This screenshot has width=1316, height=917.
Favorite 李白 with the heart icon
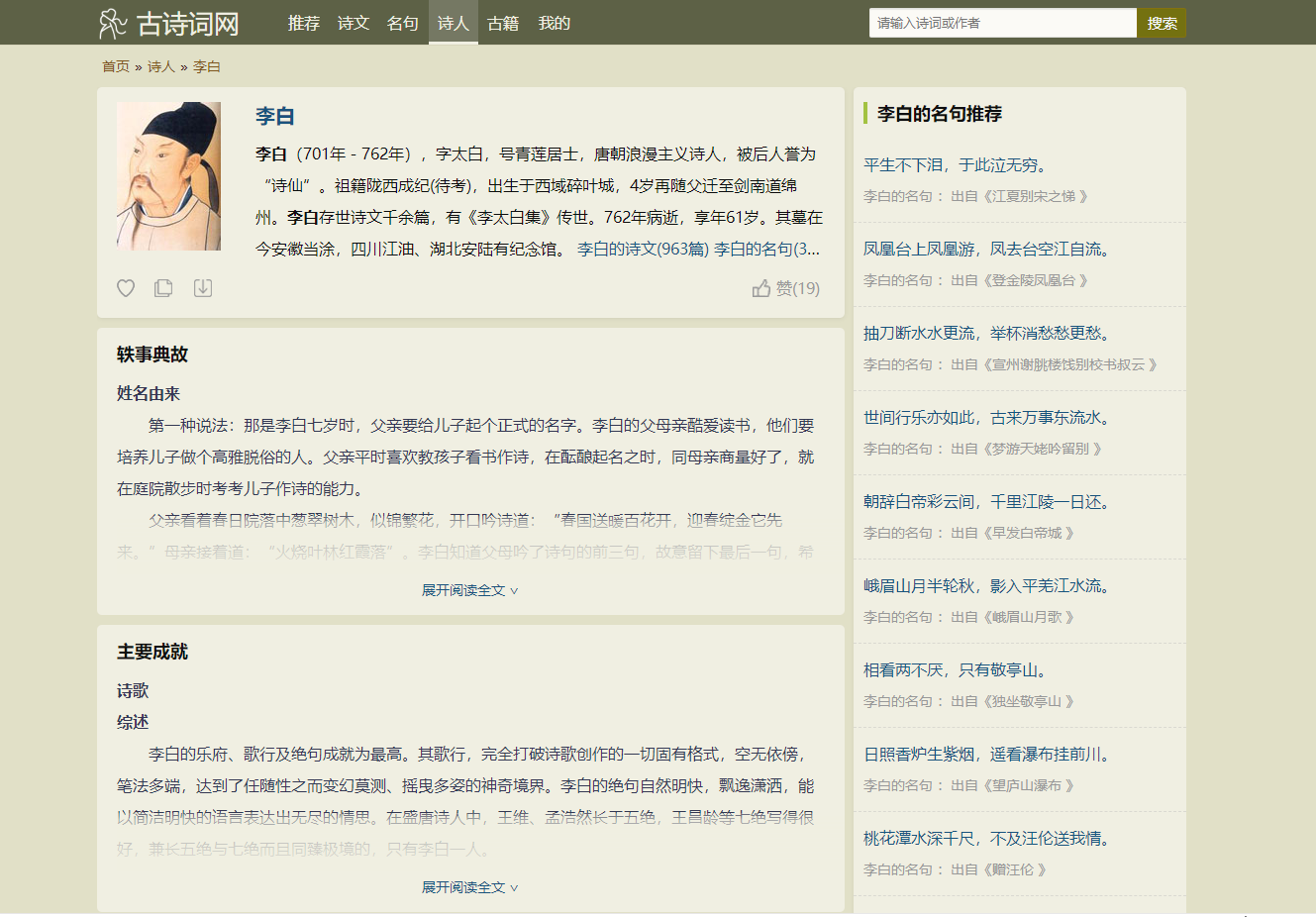point(126,288)
